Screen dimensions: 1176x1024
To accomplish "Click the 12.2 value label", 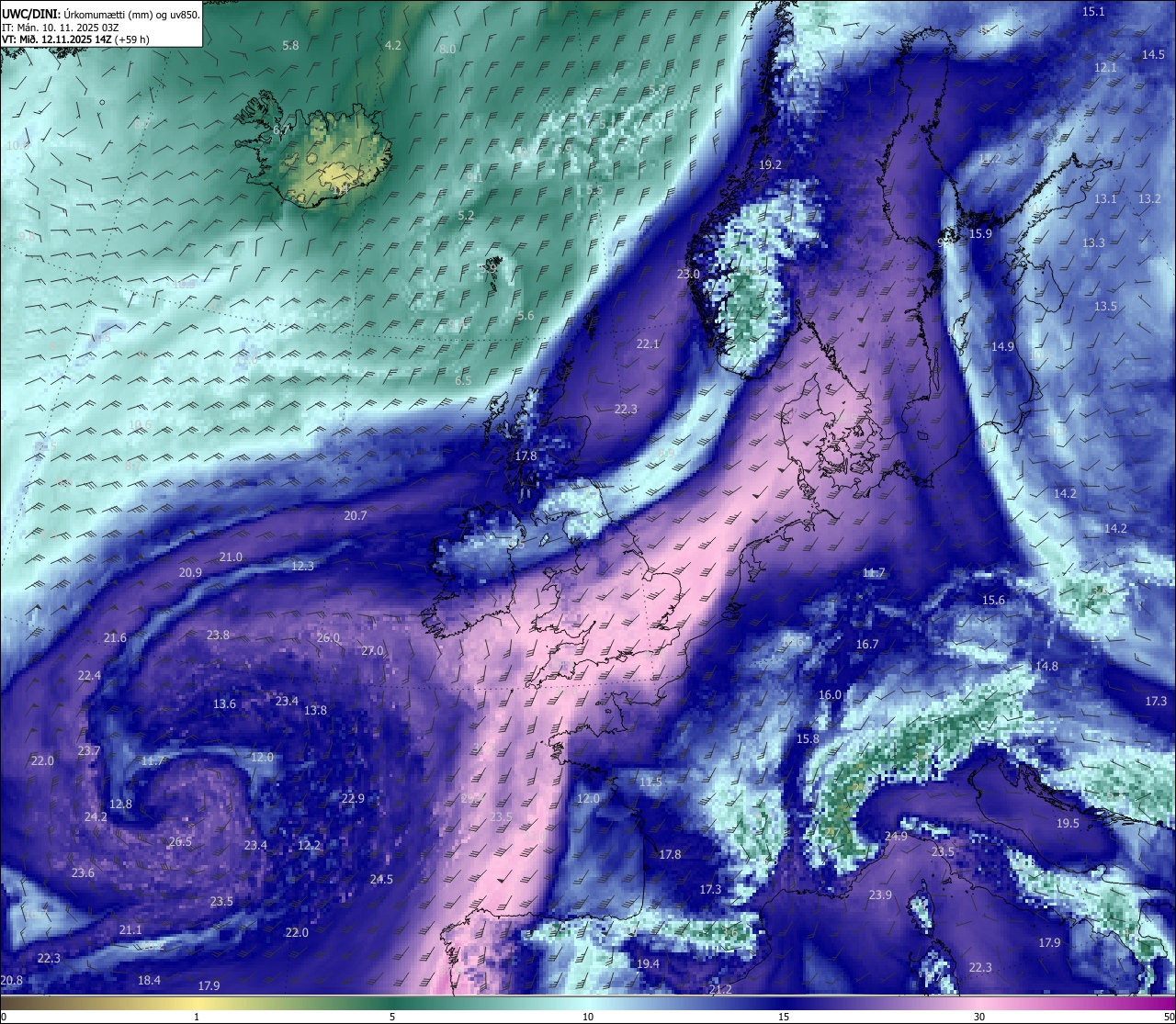I will point(309,845).
